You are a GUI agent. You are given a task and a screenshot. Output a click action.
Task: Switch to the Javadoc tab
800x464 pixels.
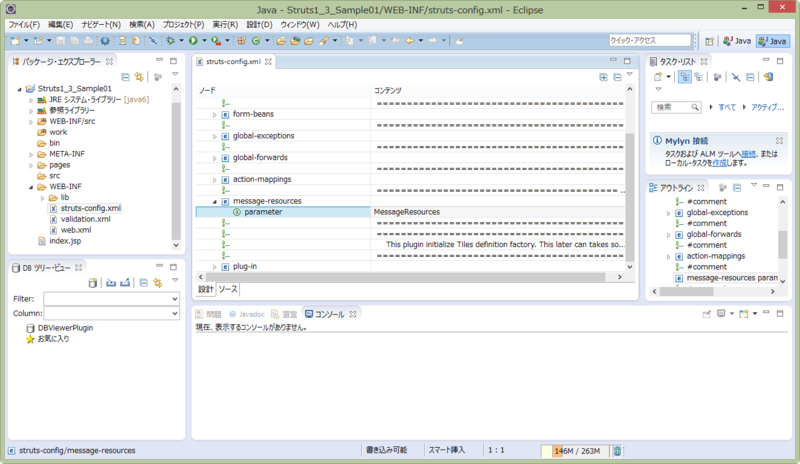tap(247, 314)
